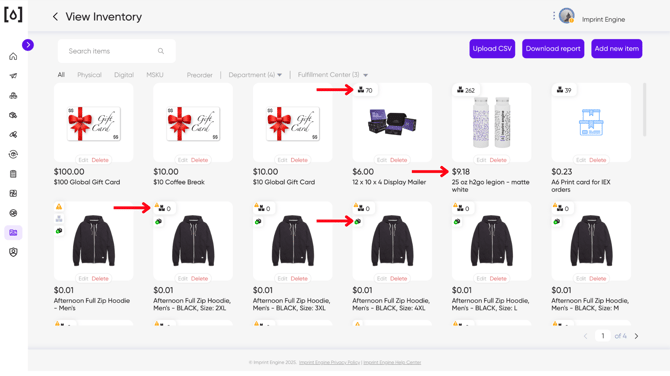This screenshot has height=376, width=670.
Task: Open the three-dot menu beside the avatar
Action: click(554, 16)
